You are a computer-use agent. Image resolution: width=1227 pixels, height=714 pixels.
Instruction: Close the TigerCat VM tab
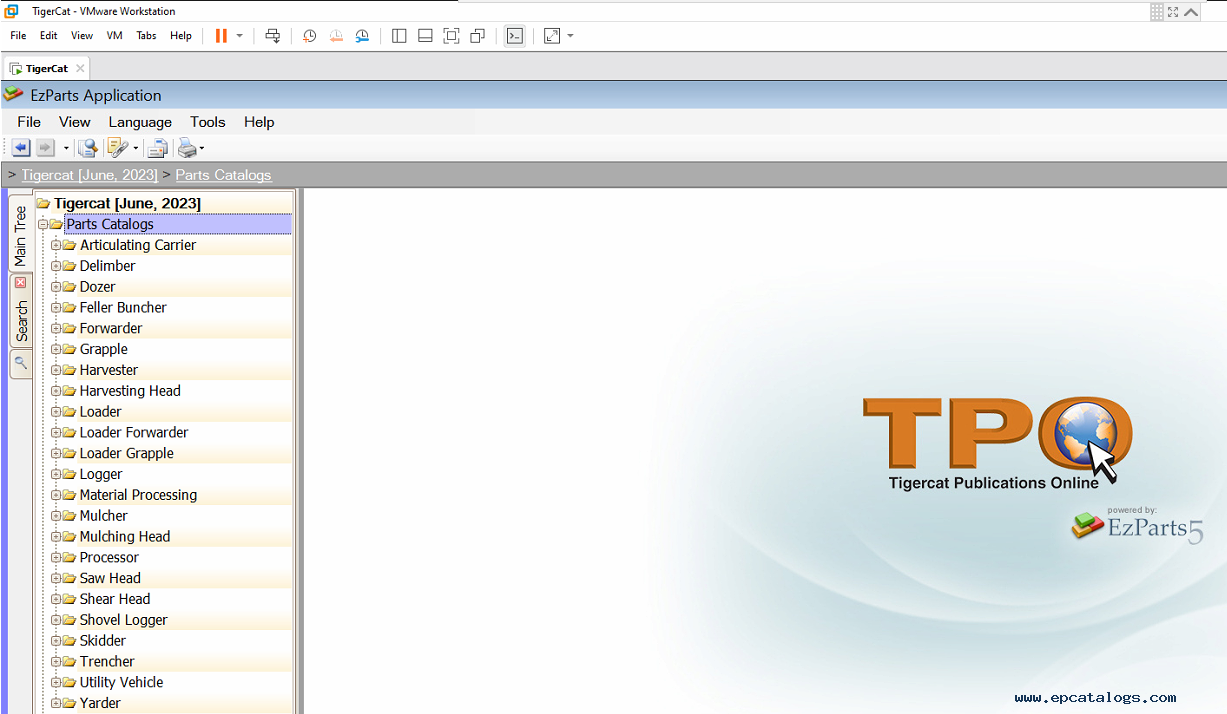coord(80,69)
